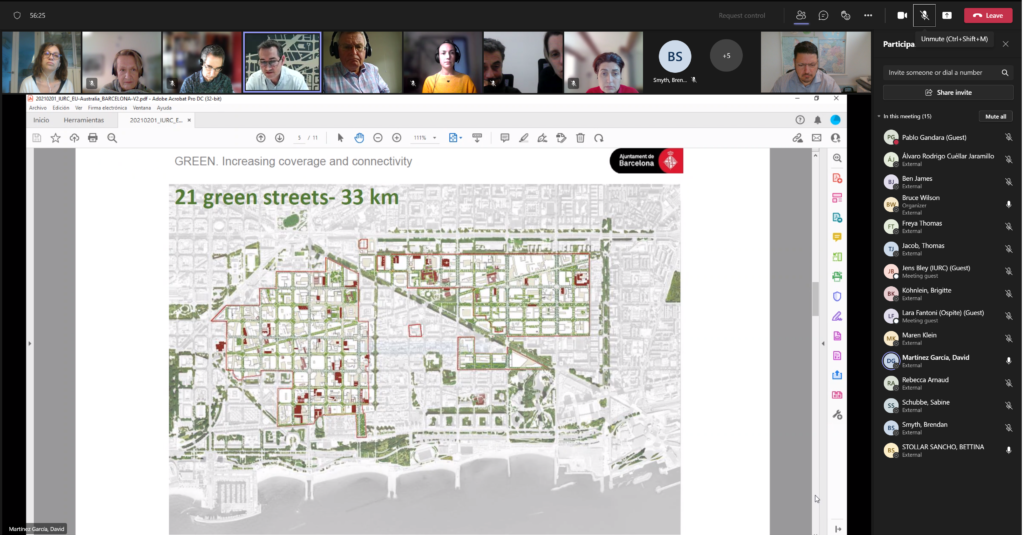1024x535 pixels.
Task: Open the reactions icon in the toolbar
Action: coord(845,15)
